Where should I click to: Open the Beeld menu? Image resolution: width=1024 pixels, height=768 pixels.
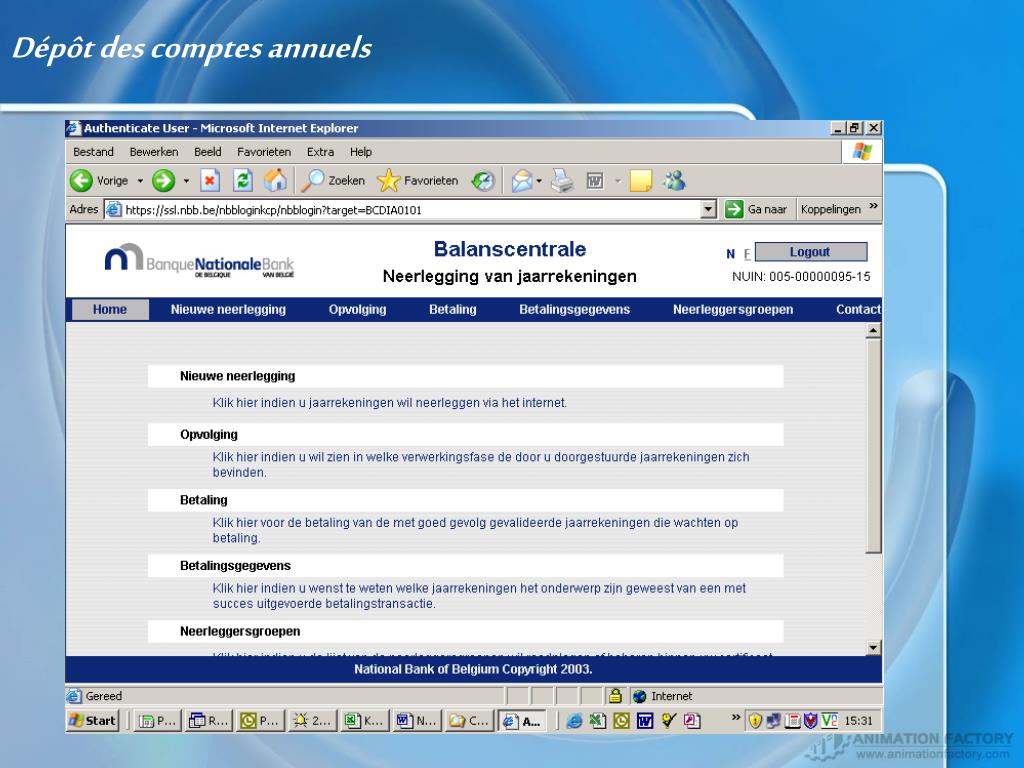pos(208,152)
